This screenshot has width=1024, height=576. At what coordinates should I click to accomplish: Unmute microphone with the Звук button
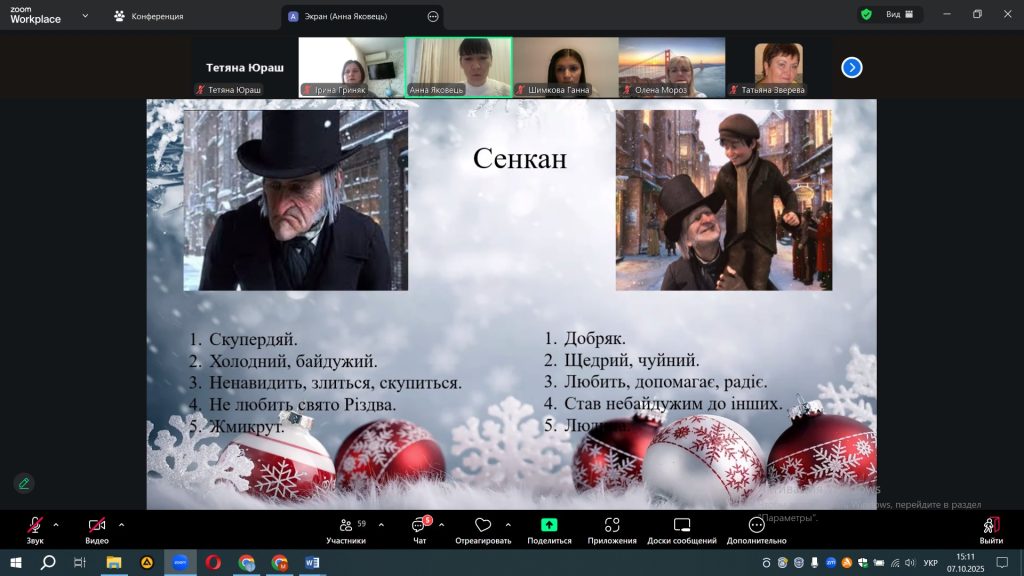coord(35,525)
